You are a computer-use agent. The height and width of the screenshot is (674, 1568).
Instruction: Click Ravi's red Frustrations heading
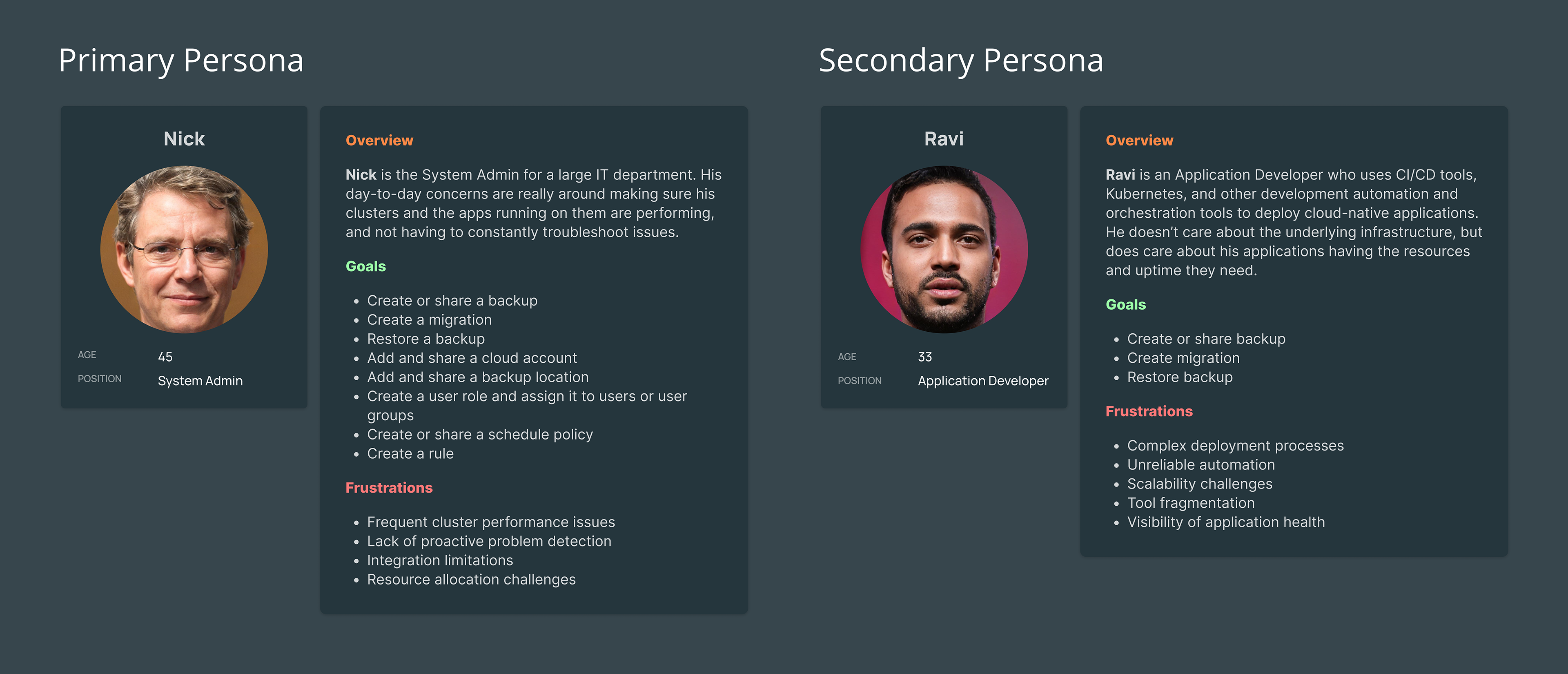point(1149,411)
